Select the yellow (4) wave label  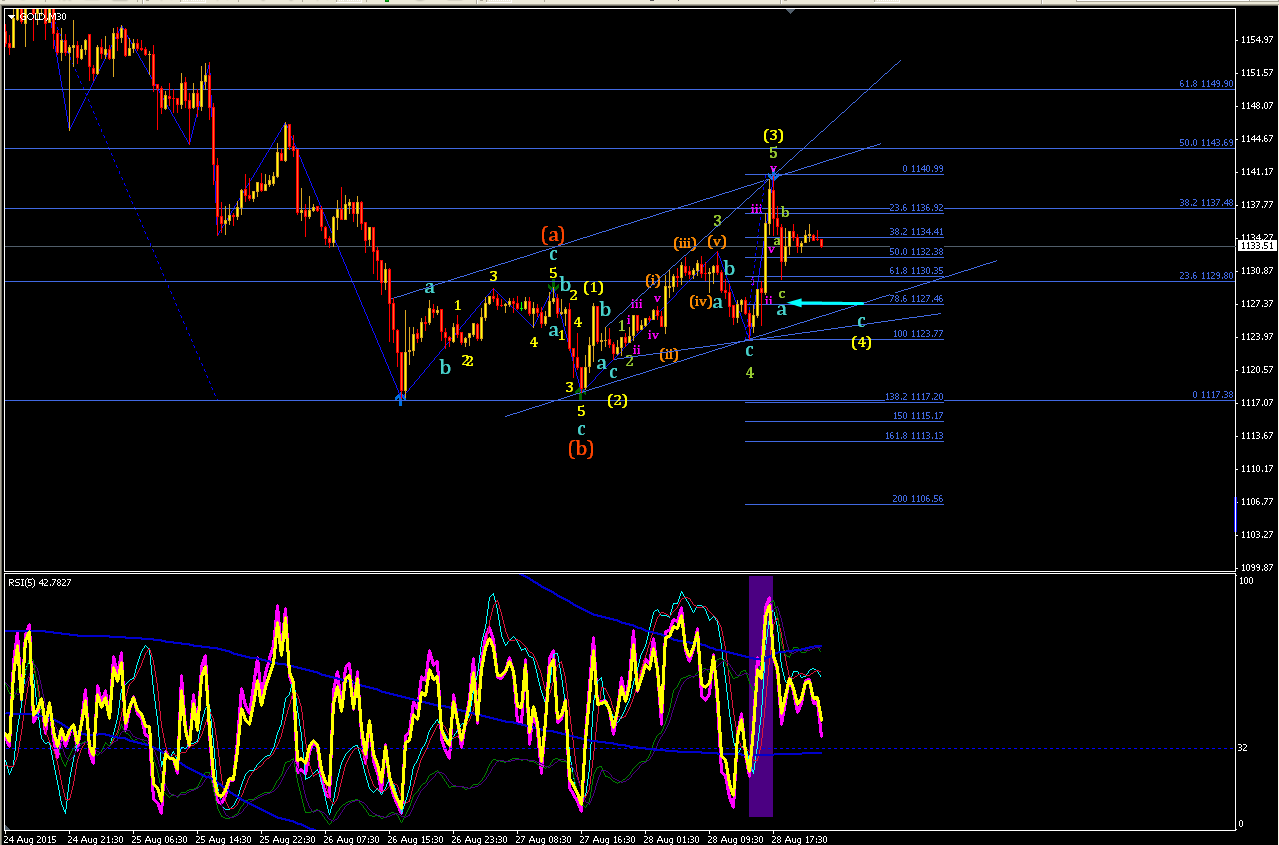tap(861, 342)
